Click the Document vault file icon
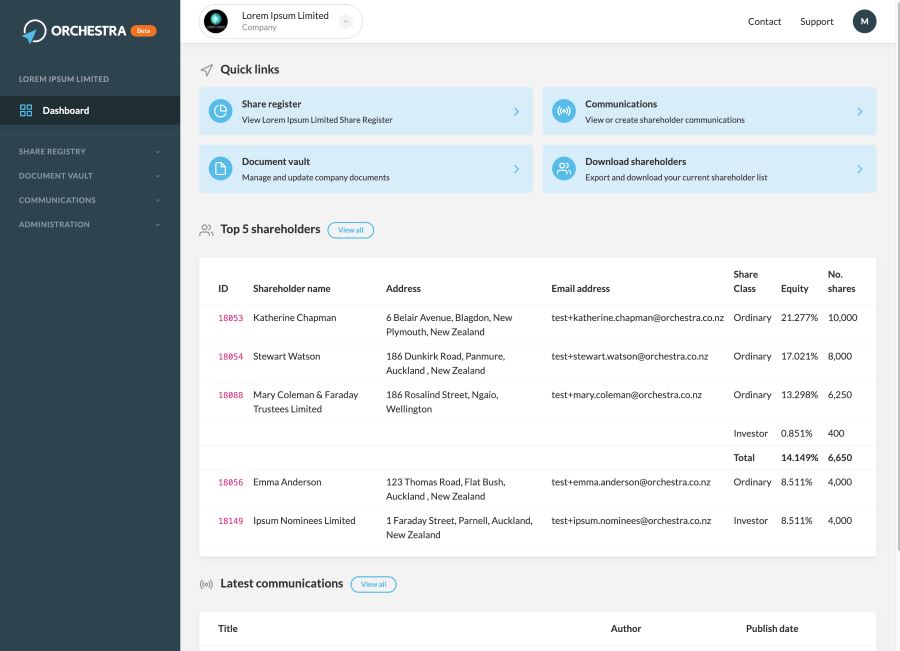 pyautogui.click(x=220, y=169)
